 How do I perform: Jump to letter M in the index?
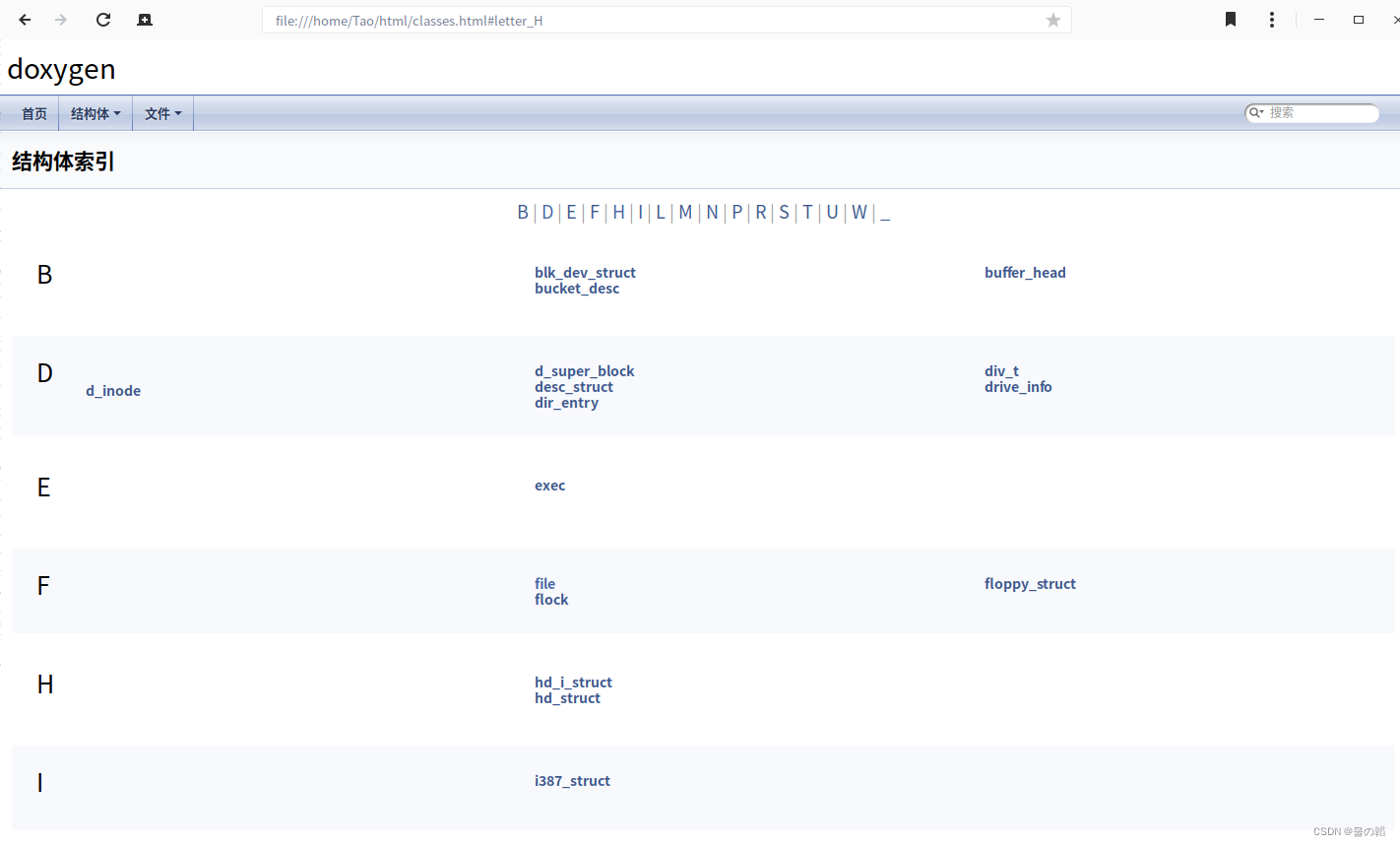coord(685,213)
